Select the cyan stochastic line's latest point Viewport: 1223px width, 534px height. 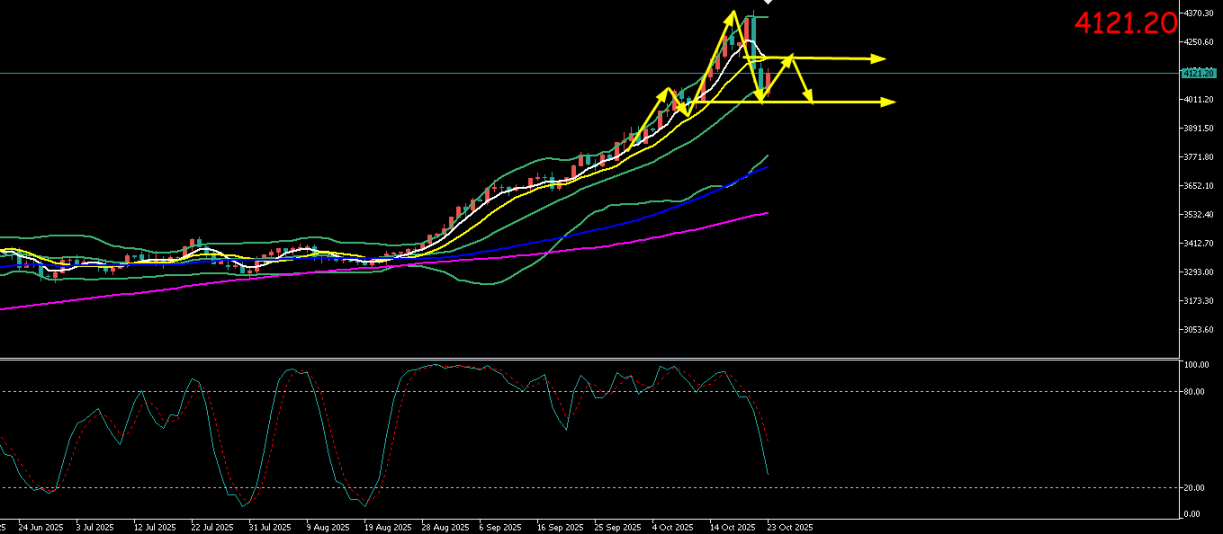click(767, 473)
